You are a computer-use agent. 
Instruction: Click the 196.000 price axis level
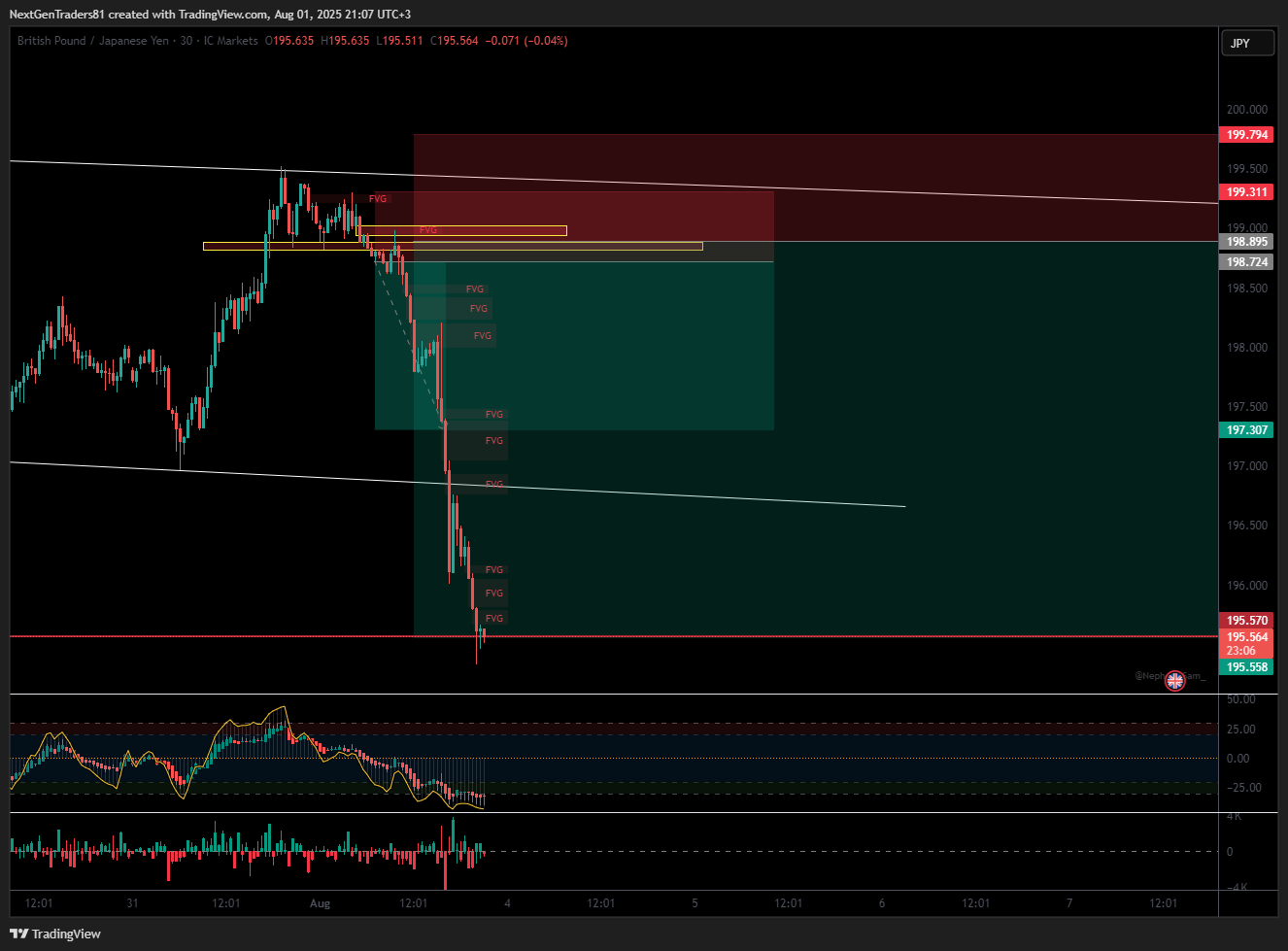pos(1247,586)
